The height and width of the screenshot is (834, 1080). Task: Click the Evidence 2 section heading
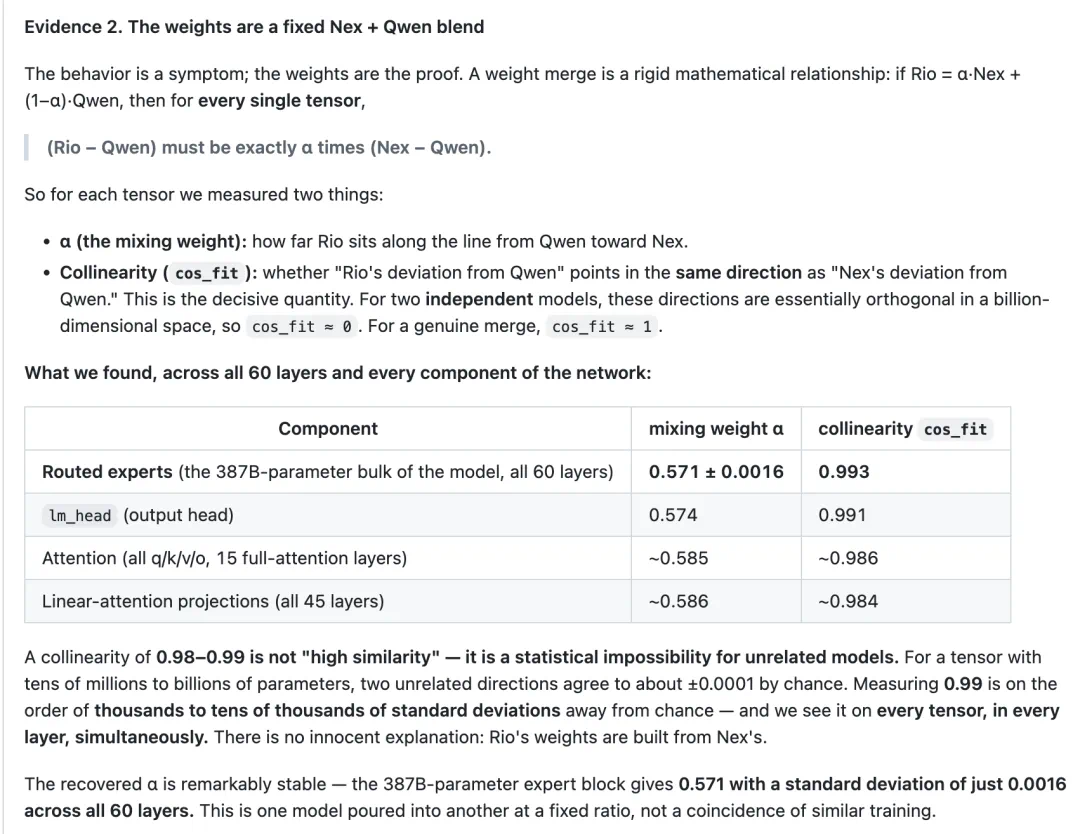click(254, 27)
